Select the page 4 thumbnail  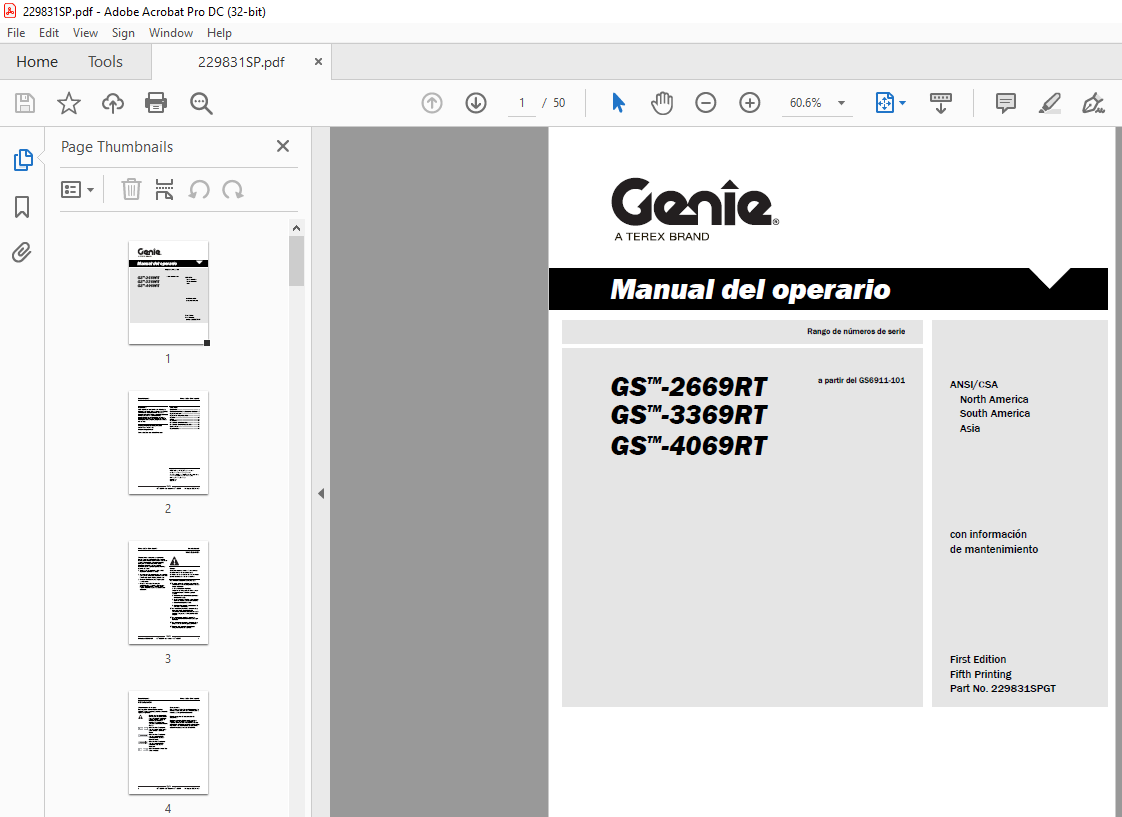point(168,742)
